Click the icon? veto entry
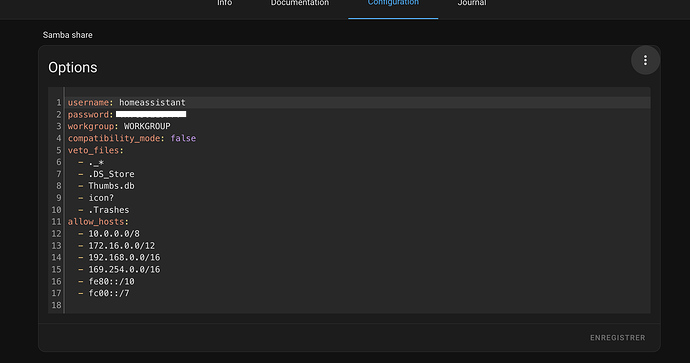The image size is (690, 363). click(x=96, y=198)
